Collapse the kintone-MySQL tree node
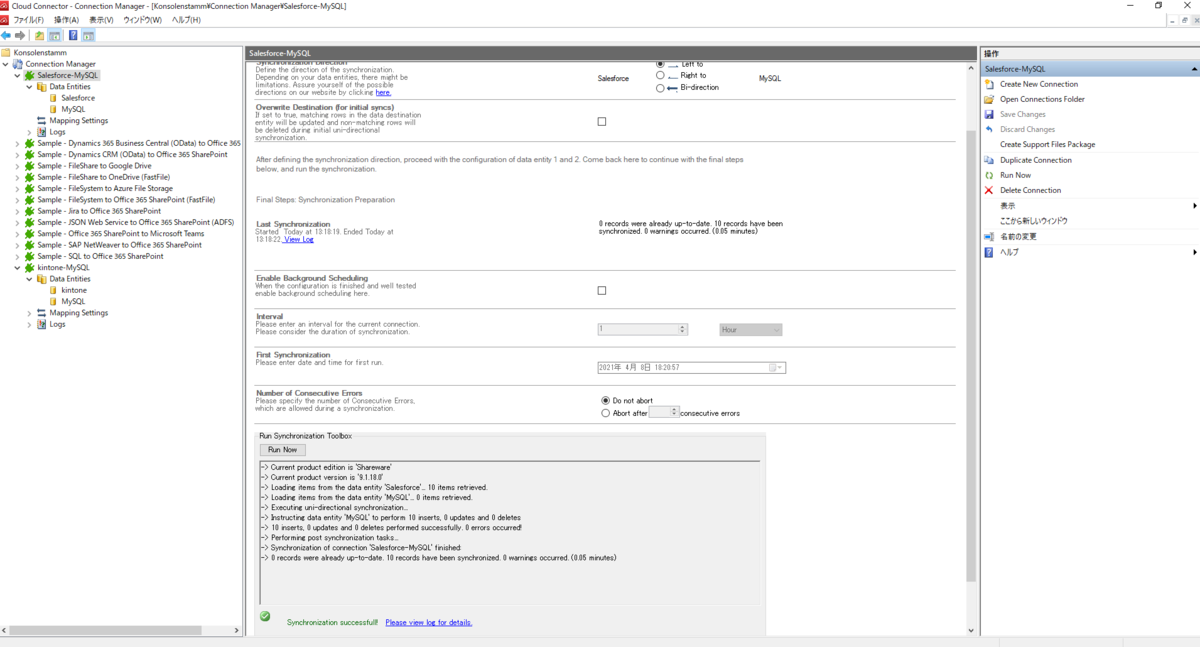Image resolution: width=1200 pixels, height=647 pixels. point(17,268)
